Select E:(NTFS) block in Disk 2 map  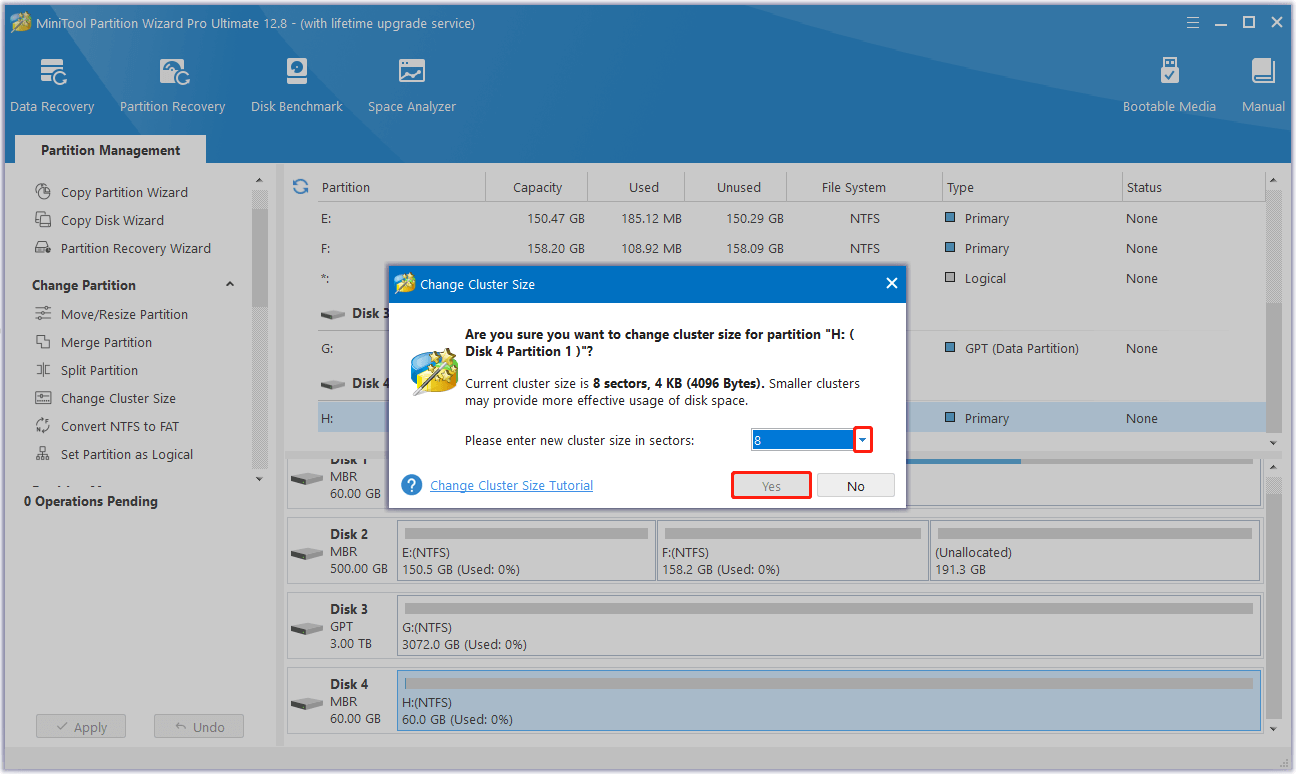coord(526,550)
